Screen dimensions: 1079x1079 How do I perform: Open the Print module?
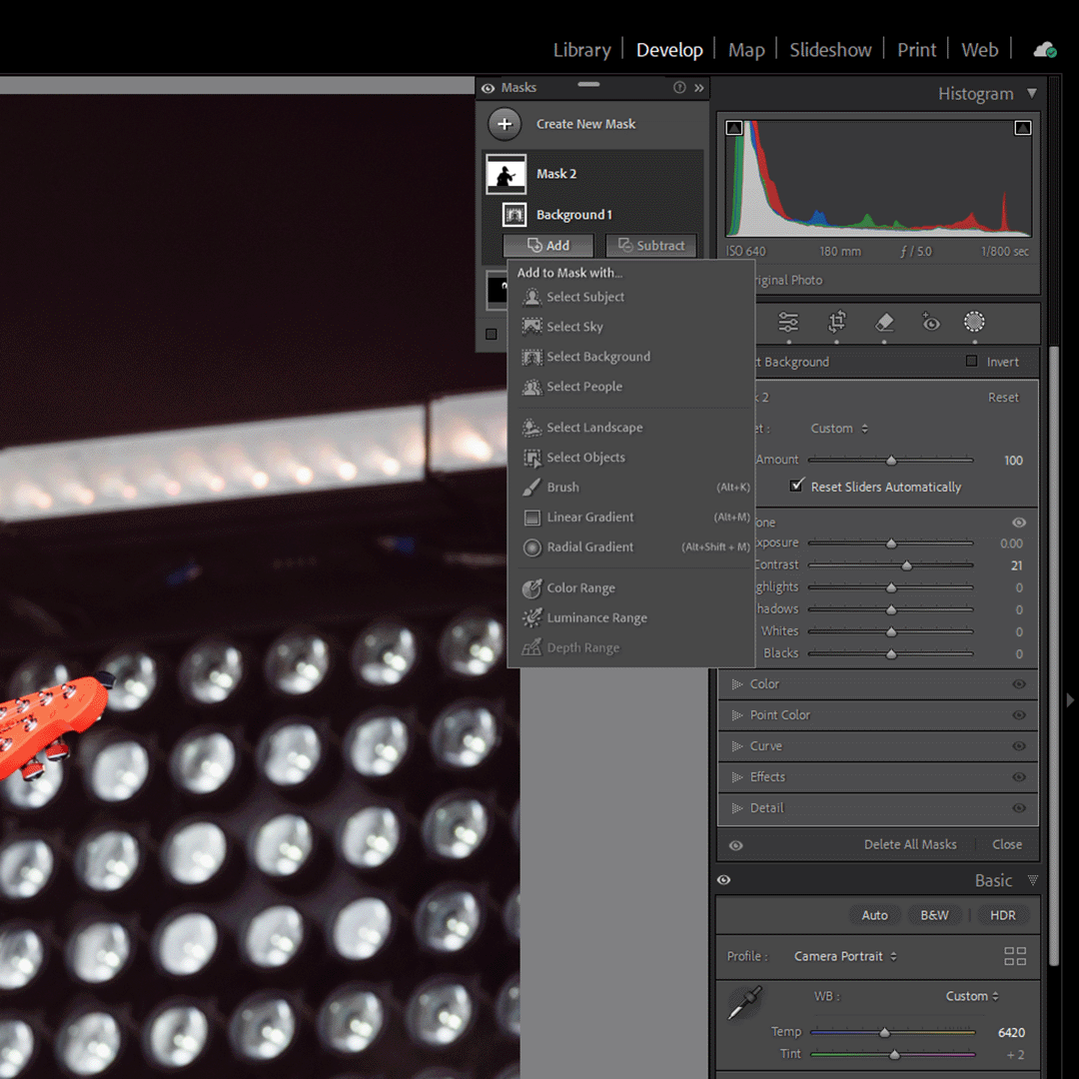[x=916, y=50]
